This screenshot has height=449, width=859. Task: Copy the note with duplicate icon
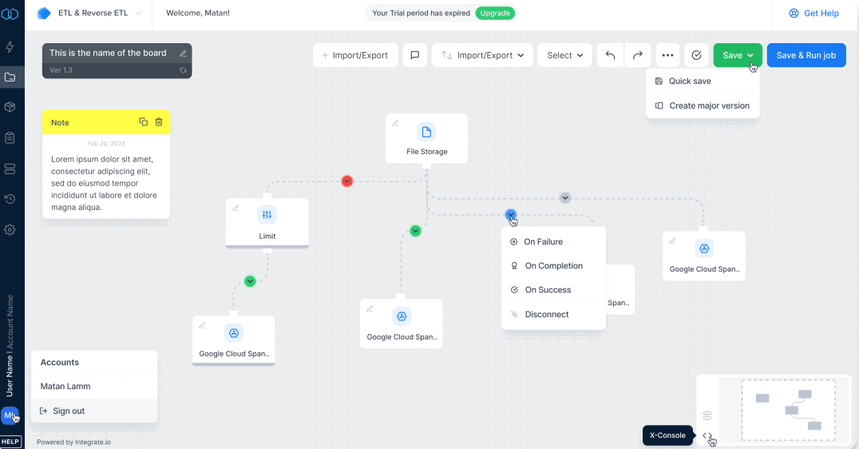click(x=143, y=122)
